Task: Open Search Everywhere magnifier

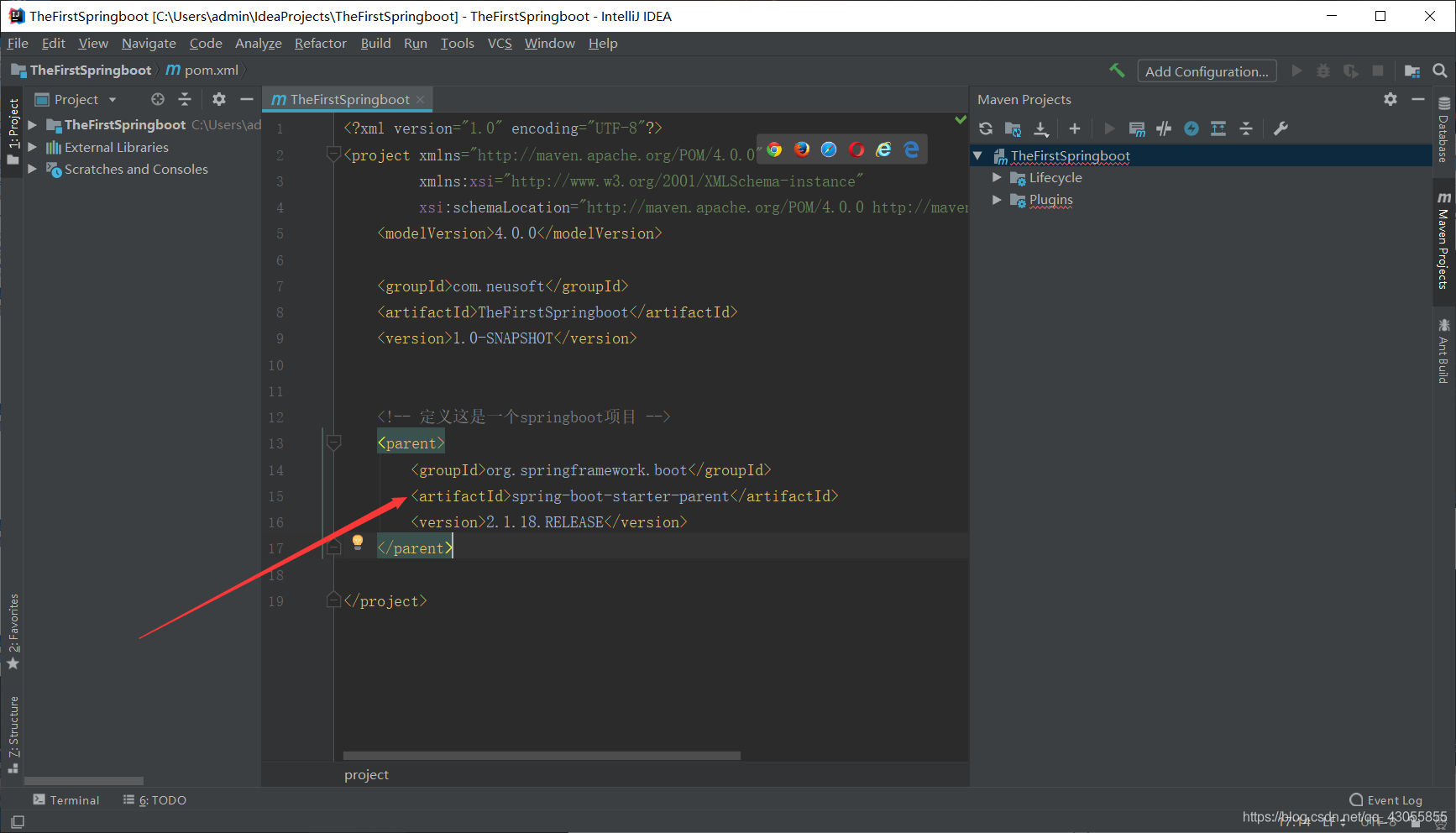Action: (x=1440, y=71)
